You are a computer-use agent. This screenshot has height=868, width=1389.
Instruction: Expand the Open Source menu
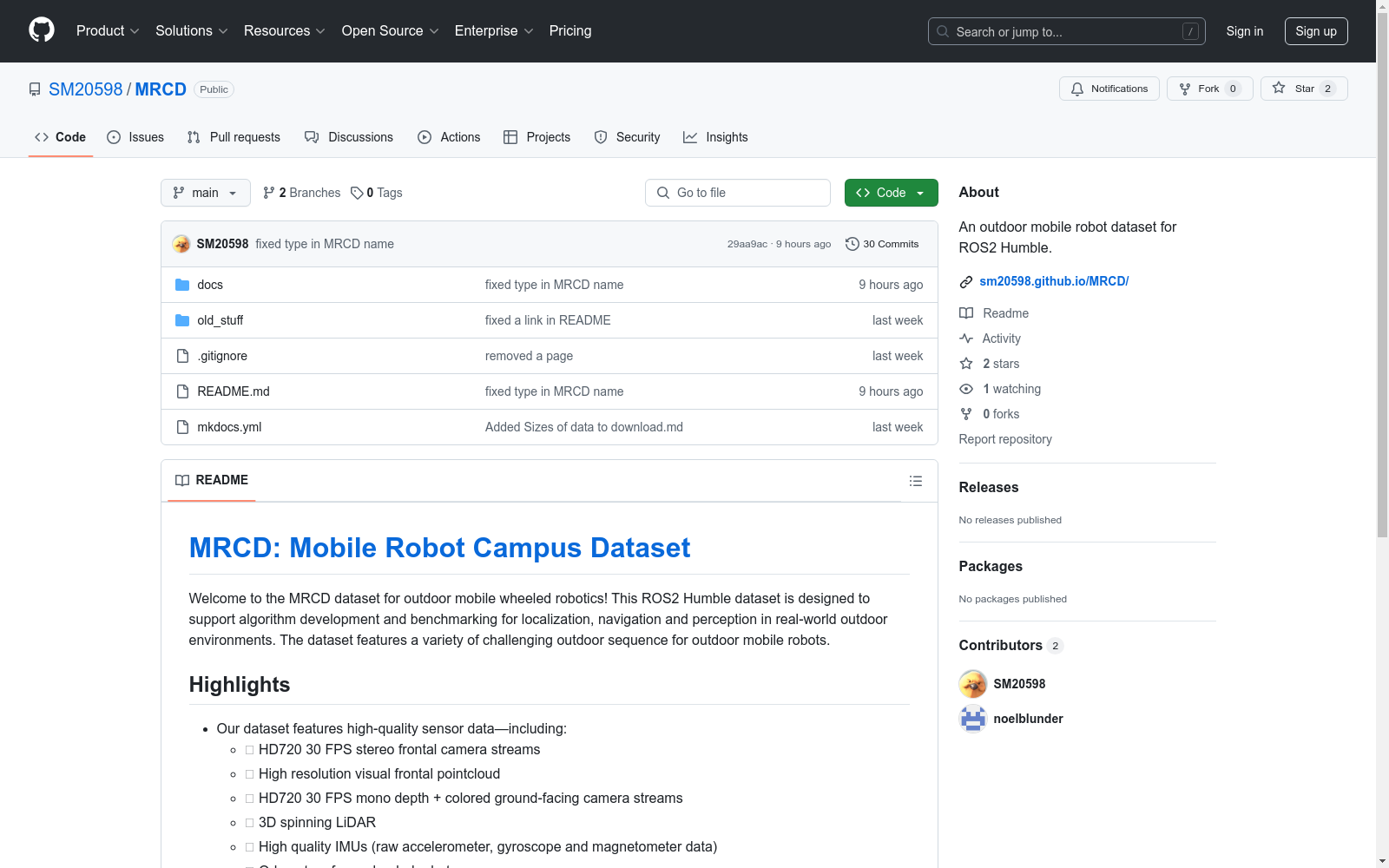click(x=390, y=30)
